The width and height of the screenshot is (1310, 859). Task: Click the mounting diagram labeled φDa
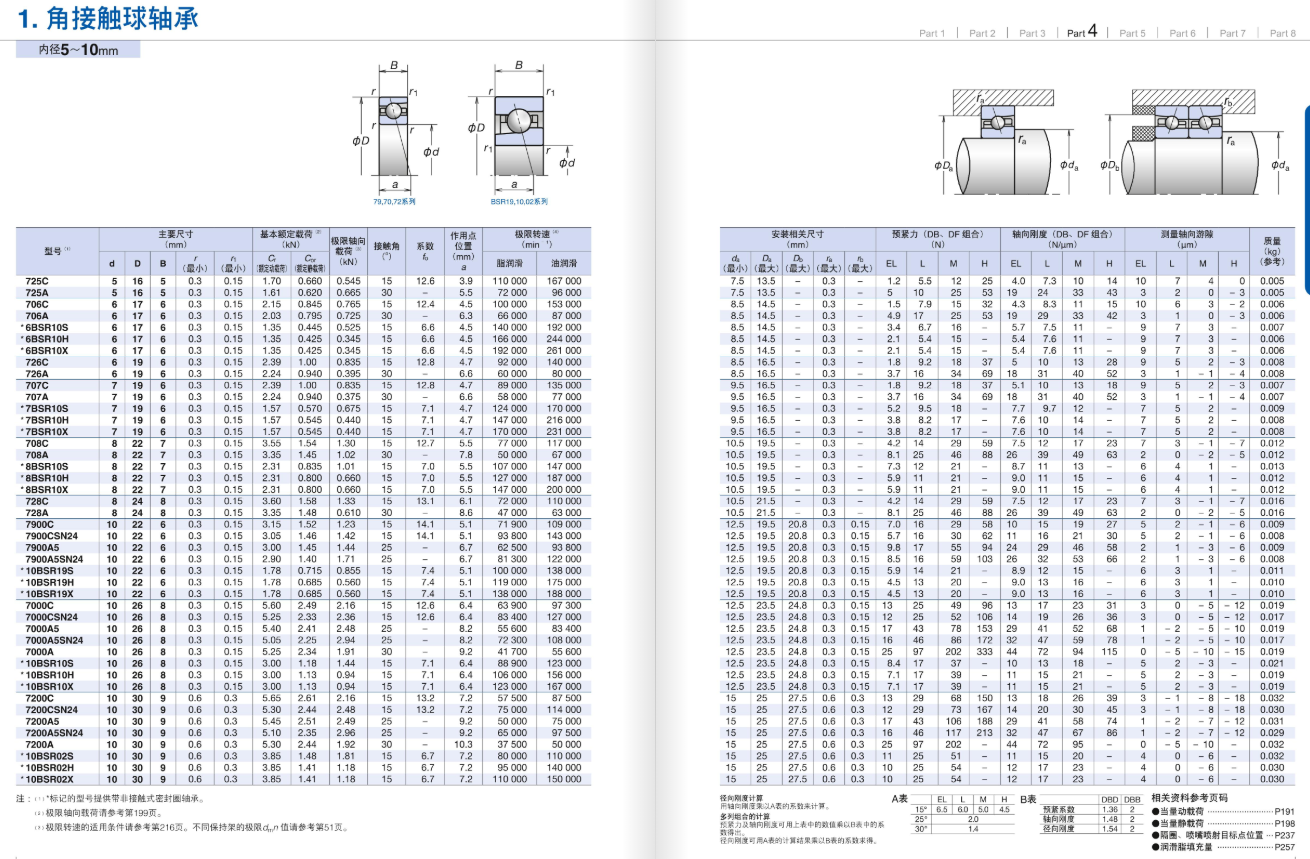coord(1008,142)
